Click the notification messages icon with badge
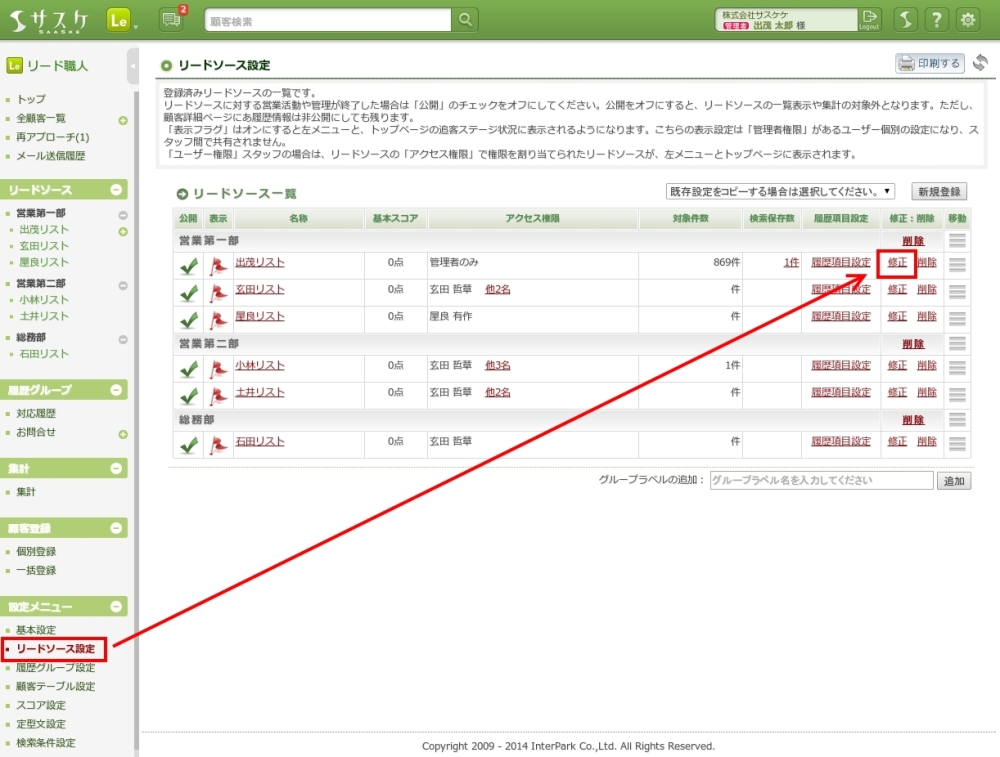Image resolution: width=1000 pixels, height=757 pixels. [172, 19]
